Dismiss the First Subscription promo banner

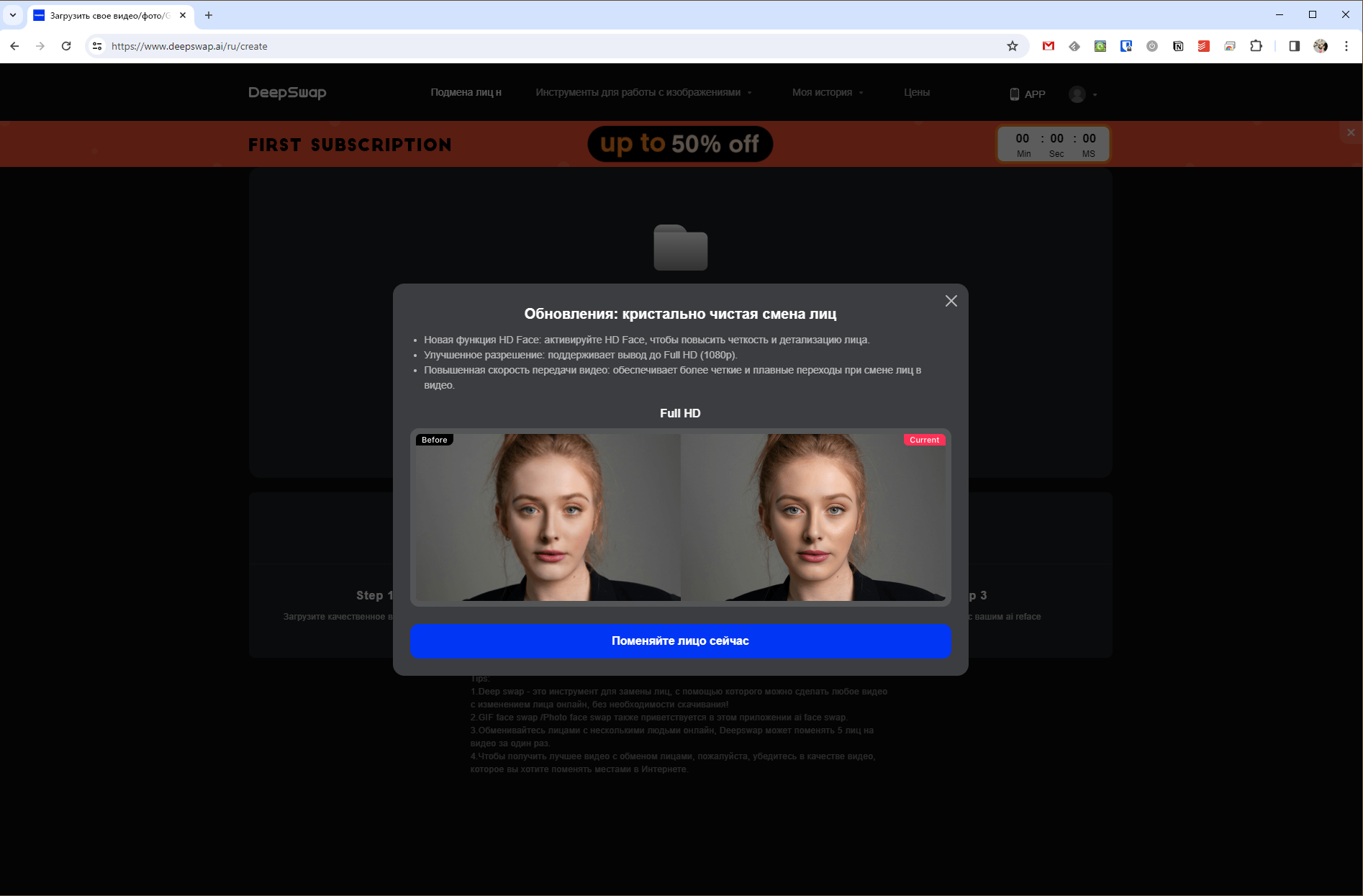point(1351,132)
